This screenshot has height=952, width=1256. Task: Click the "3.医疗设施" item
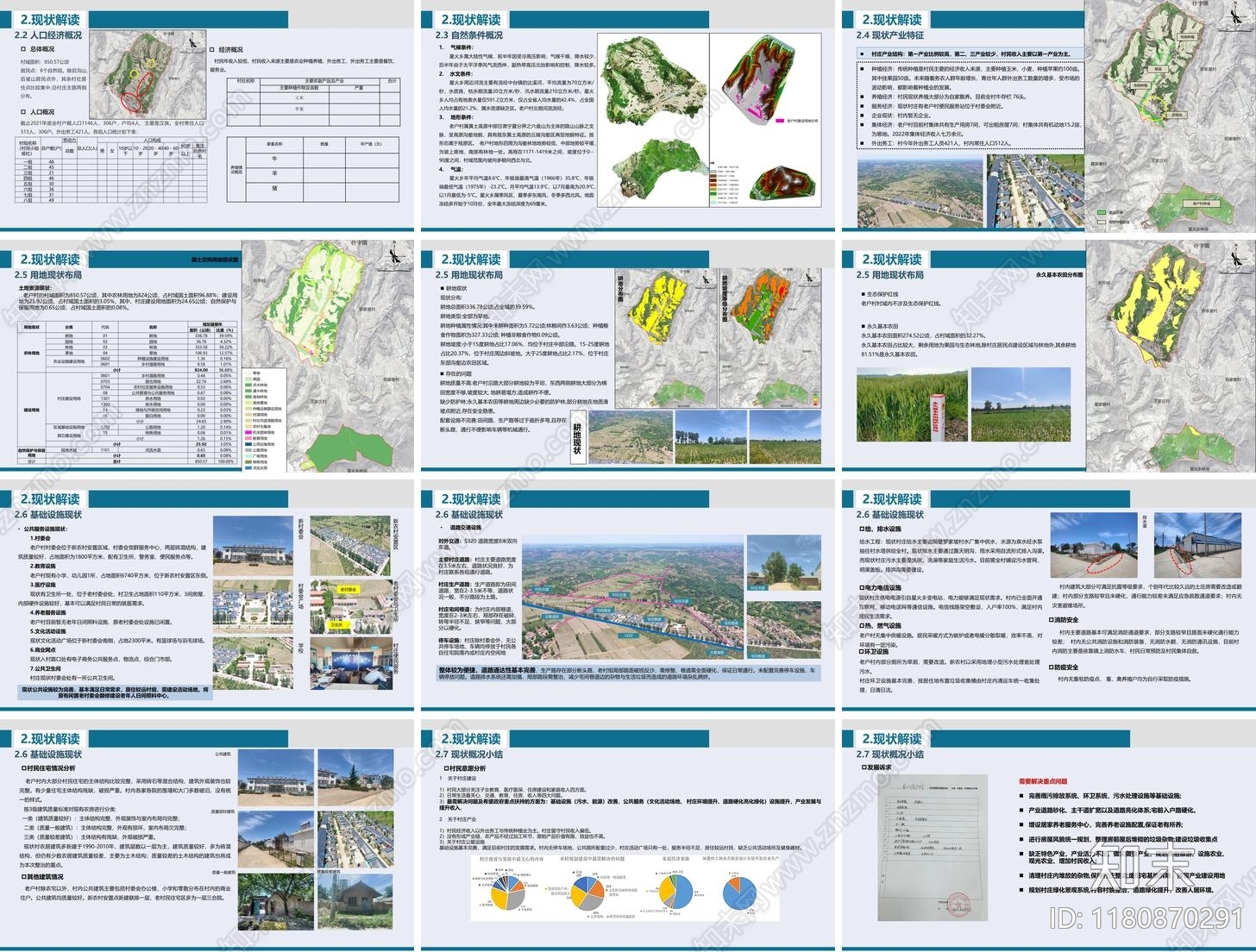(x=44, y=585)
